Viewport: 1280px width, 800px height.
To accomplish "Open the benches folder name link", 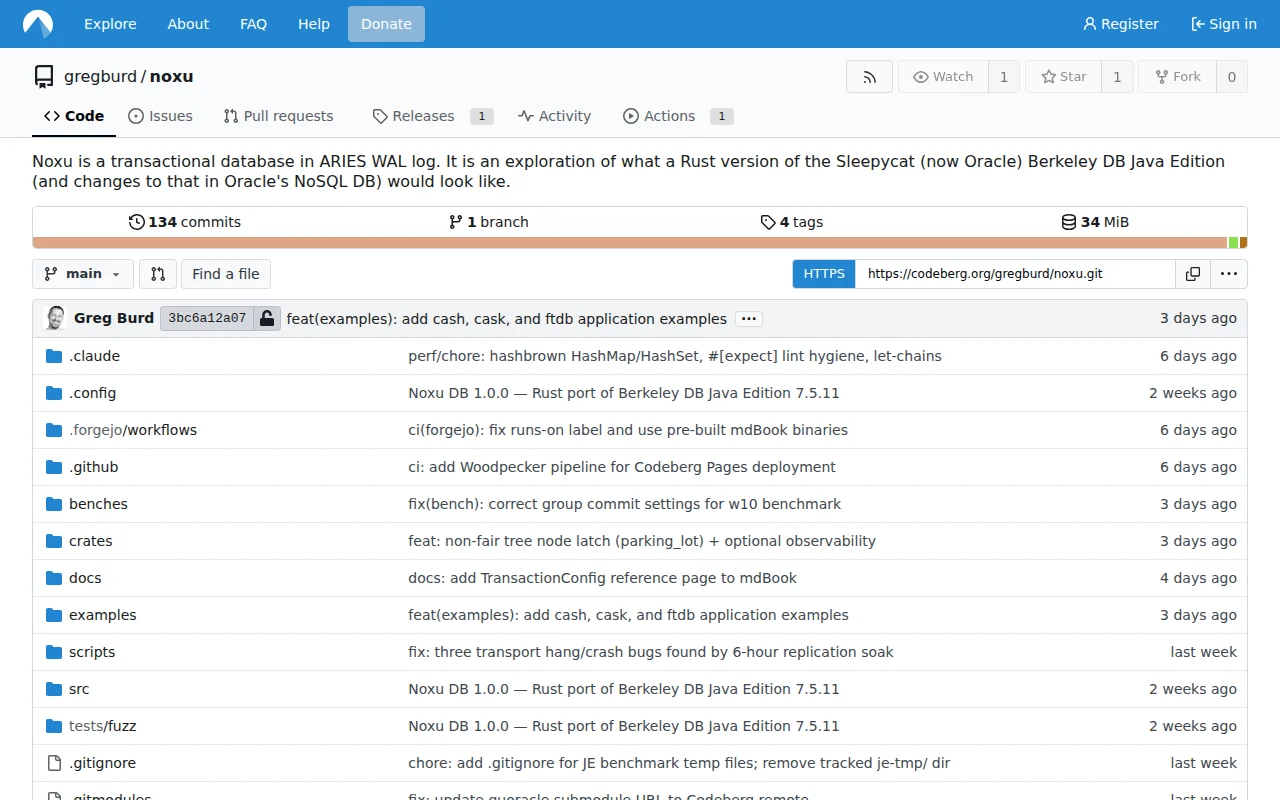I will pos(98,504).
